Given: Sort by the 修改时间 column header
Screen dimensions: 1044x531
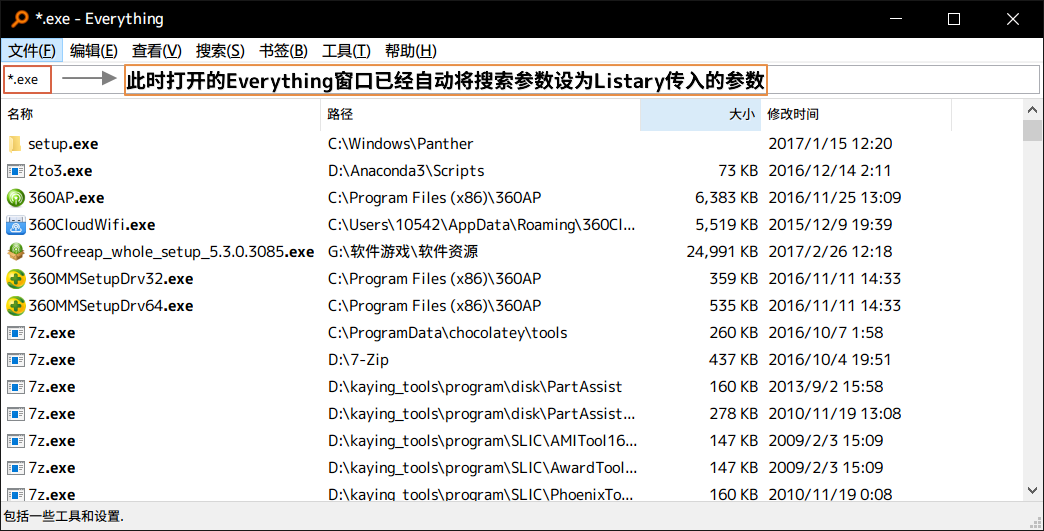Looking at the screenshot, I should point(856,114).
